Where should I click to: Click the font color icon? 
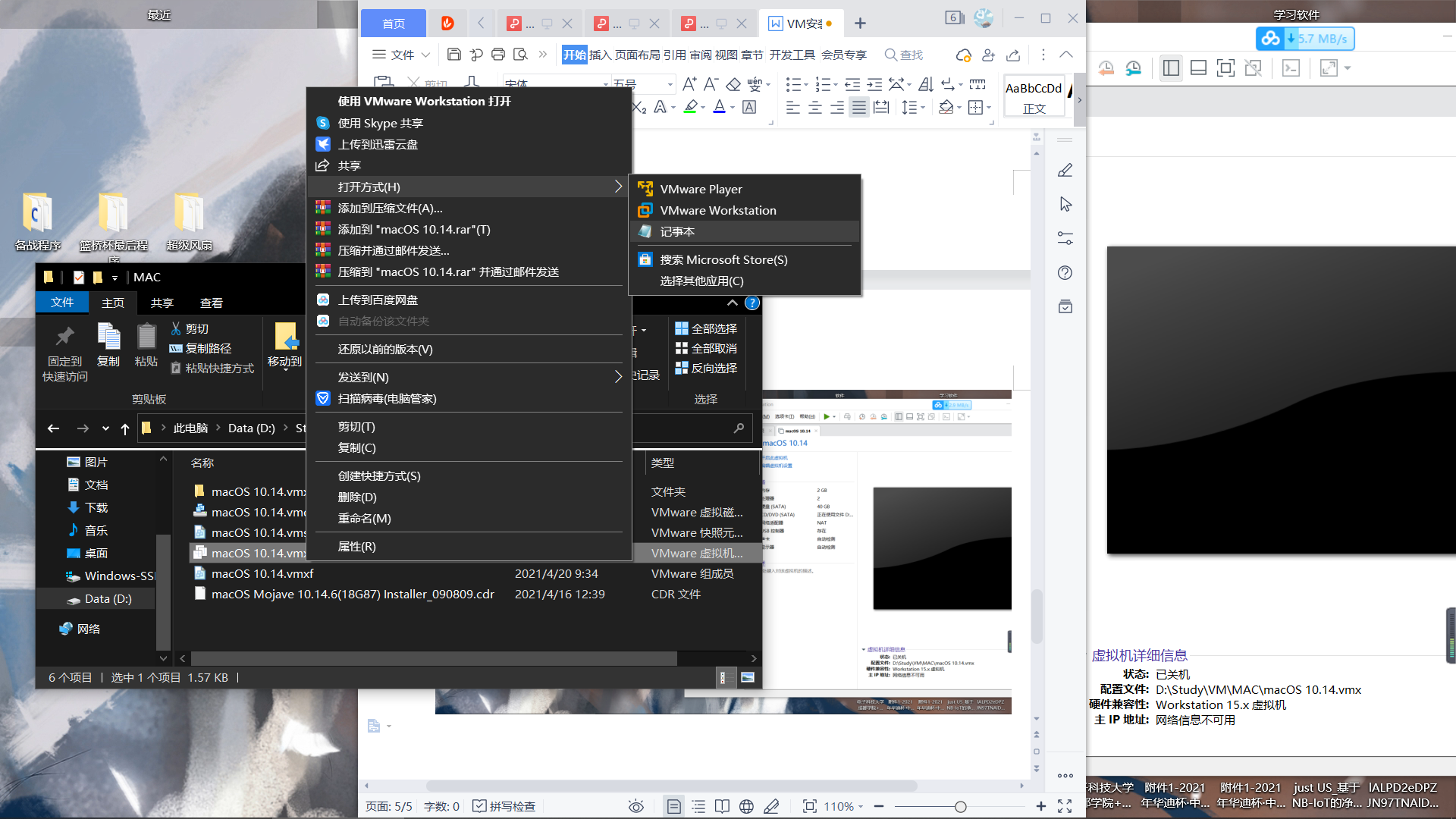click(x=719, y=108)
